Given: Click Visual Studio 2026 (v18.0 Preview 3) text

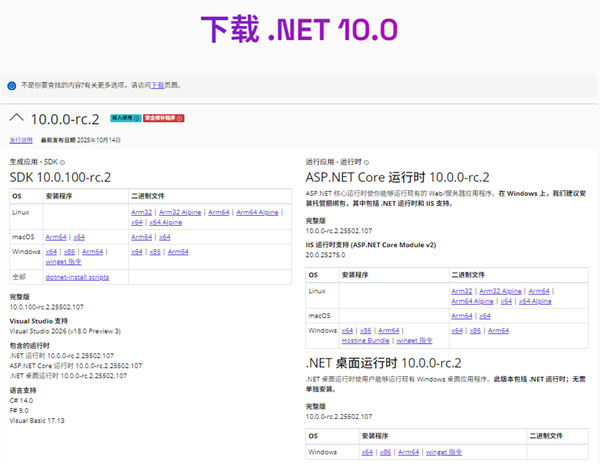Looking at the screenshot, I should coord(65,331).
